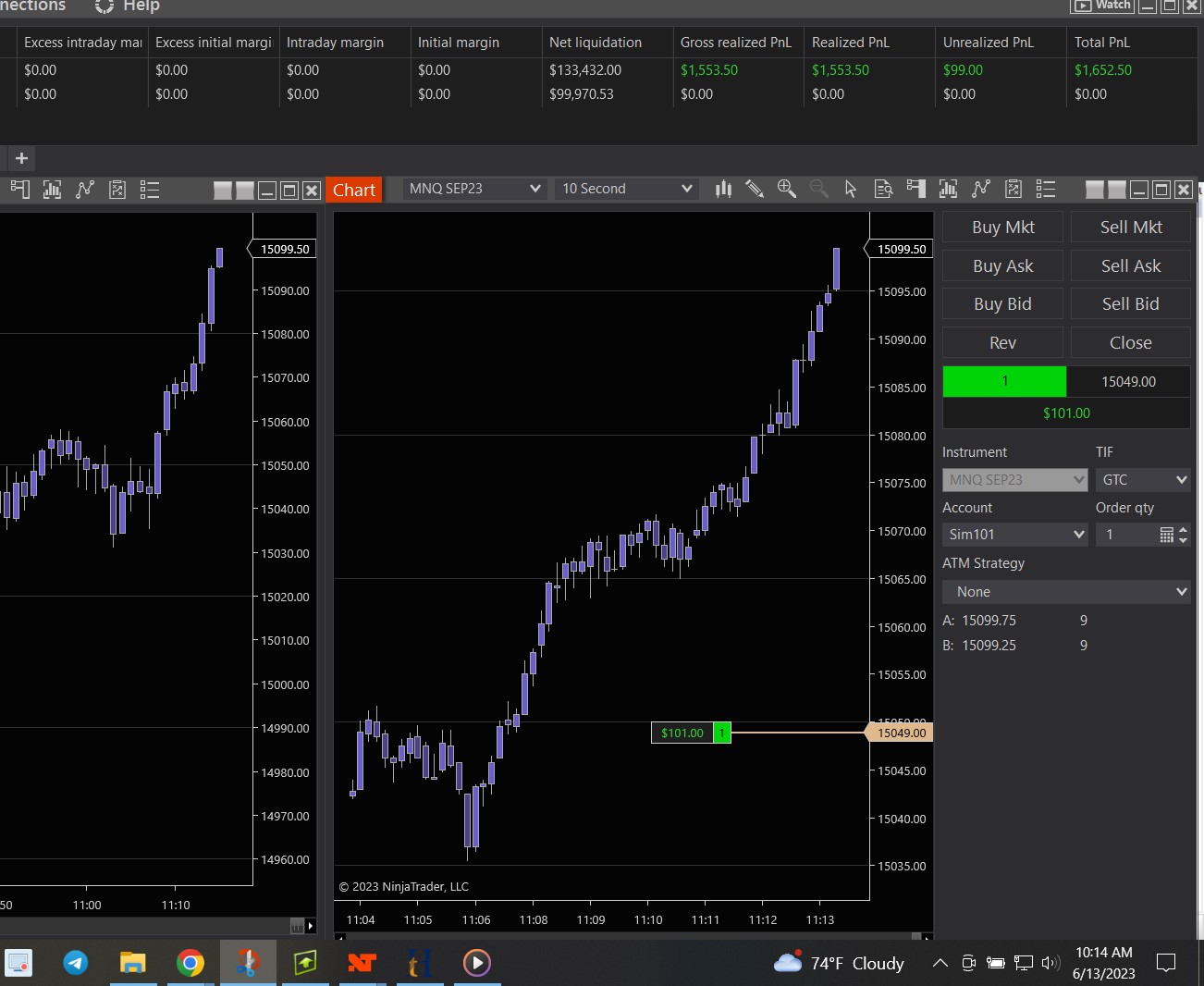This screenshot has width=1204, height=986.
Task: Open bar style options with candlestick icon
Action: (x=723, y=189)
